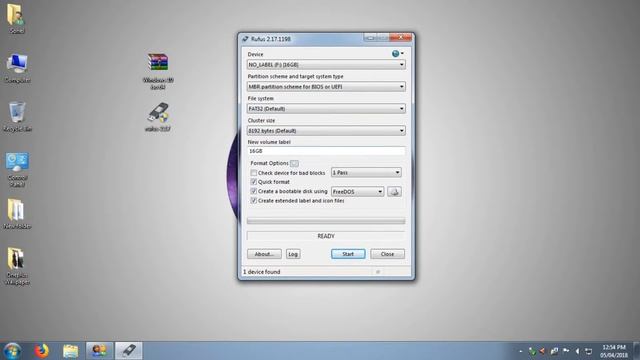Open the Partition scheme dropdown
The height and width of the screenshot is (360, 640).
point(326,87)
